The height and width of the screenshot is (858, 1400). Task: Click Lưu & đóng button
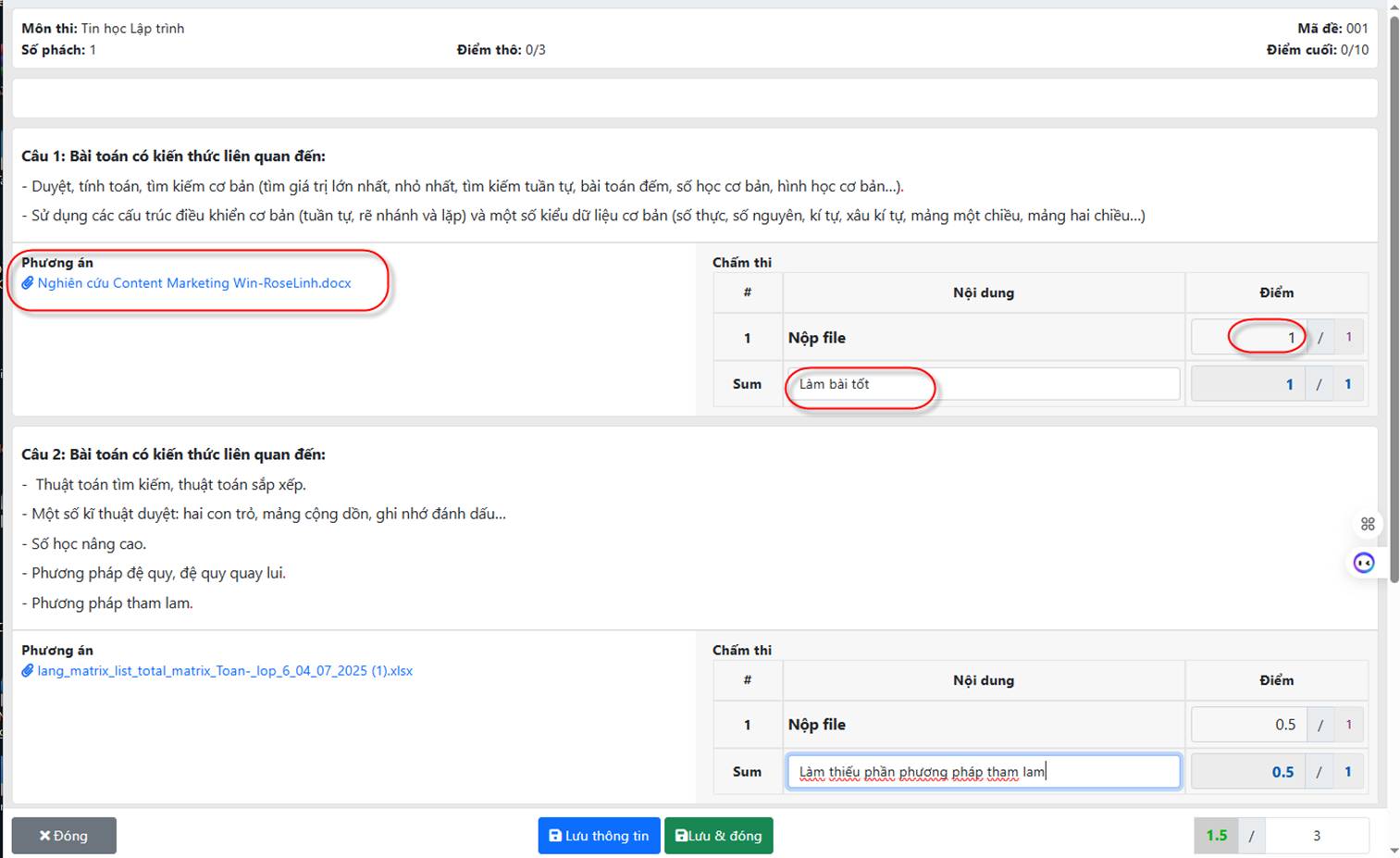[x=719, y=836]
